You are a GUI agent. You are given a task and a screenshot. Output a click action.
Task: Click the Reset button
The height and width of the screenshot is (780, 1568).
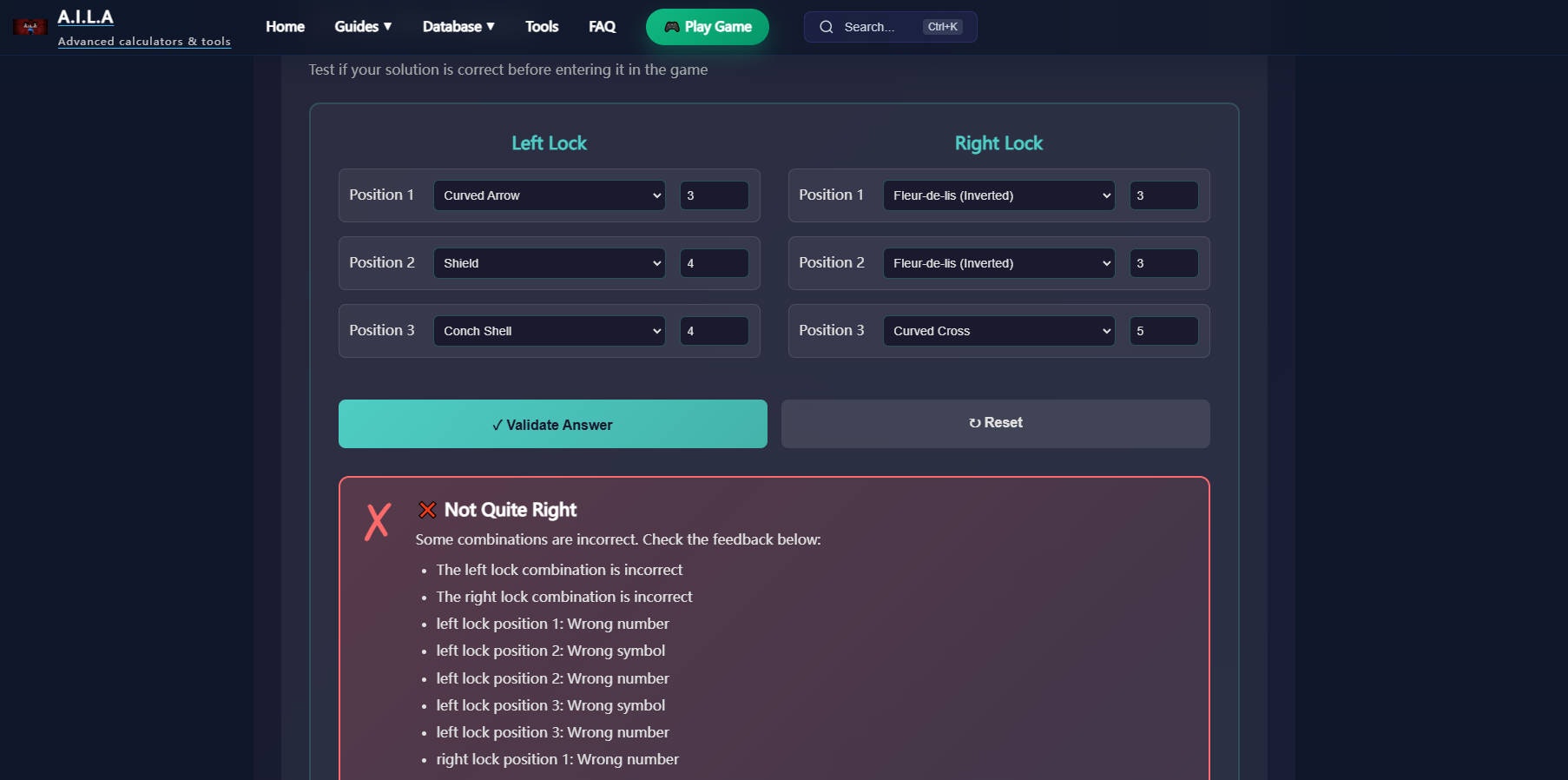pyautogui.click(x=996, y=424)
